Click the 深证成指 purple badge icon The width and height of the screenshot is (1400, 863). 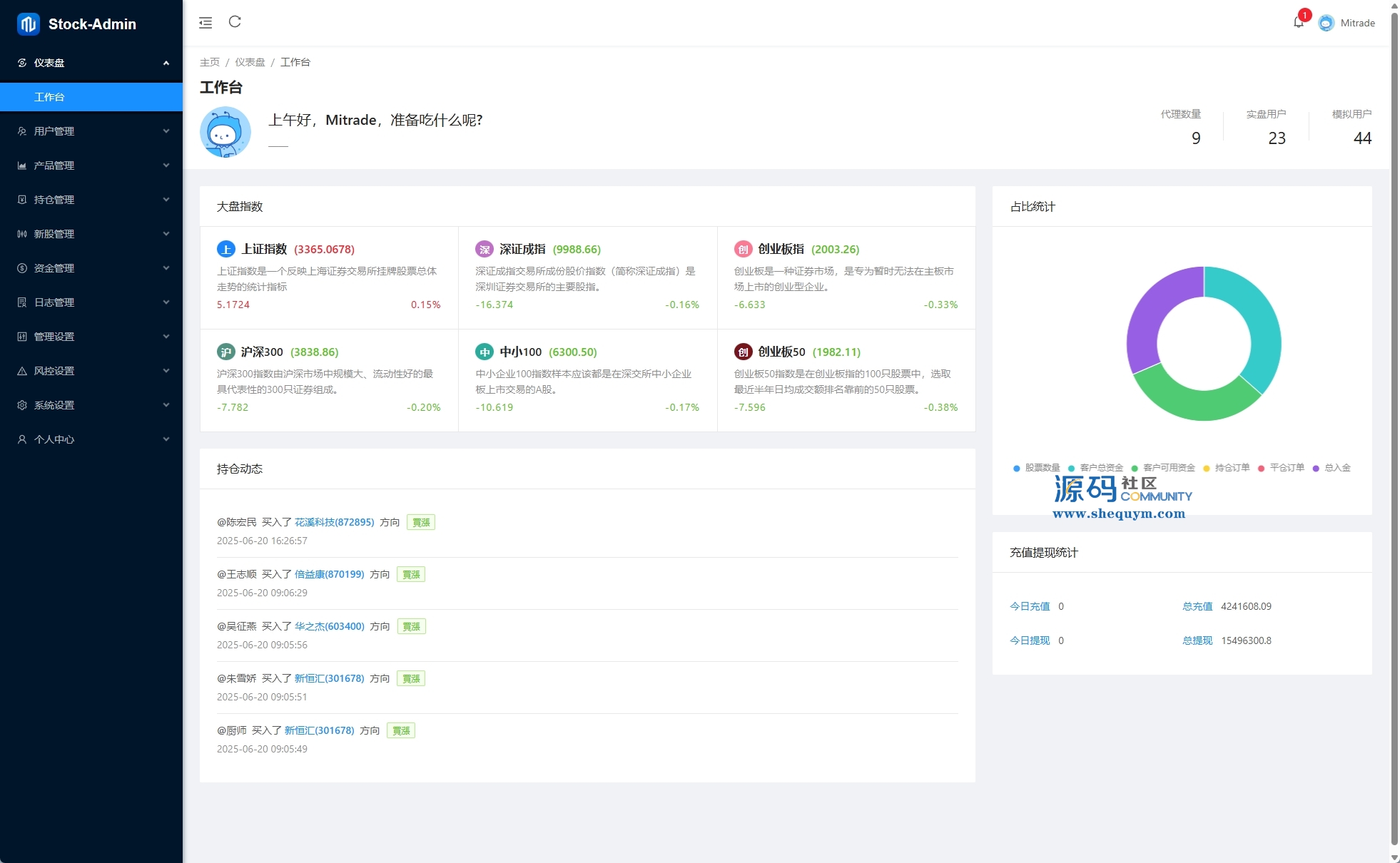tap(485, 249)
